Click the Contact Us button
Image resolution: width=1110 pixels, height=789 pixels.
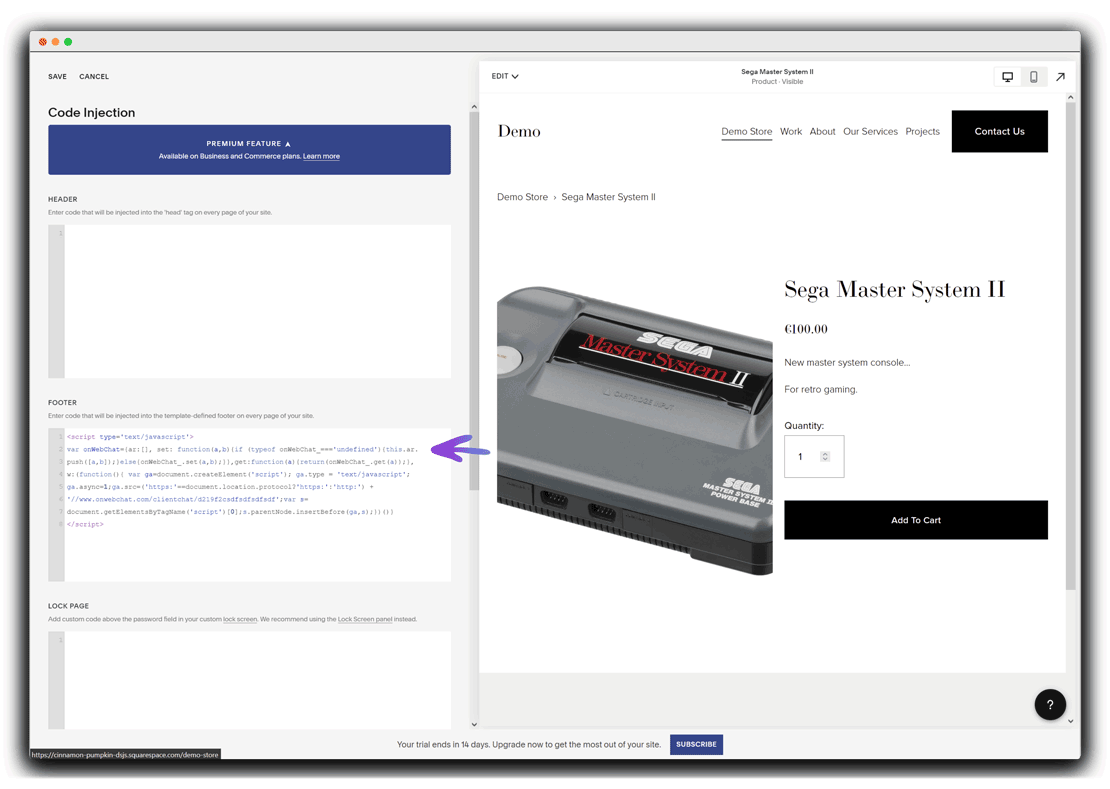tap(999, 131)
